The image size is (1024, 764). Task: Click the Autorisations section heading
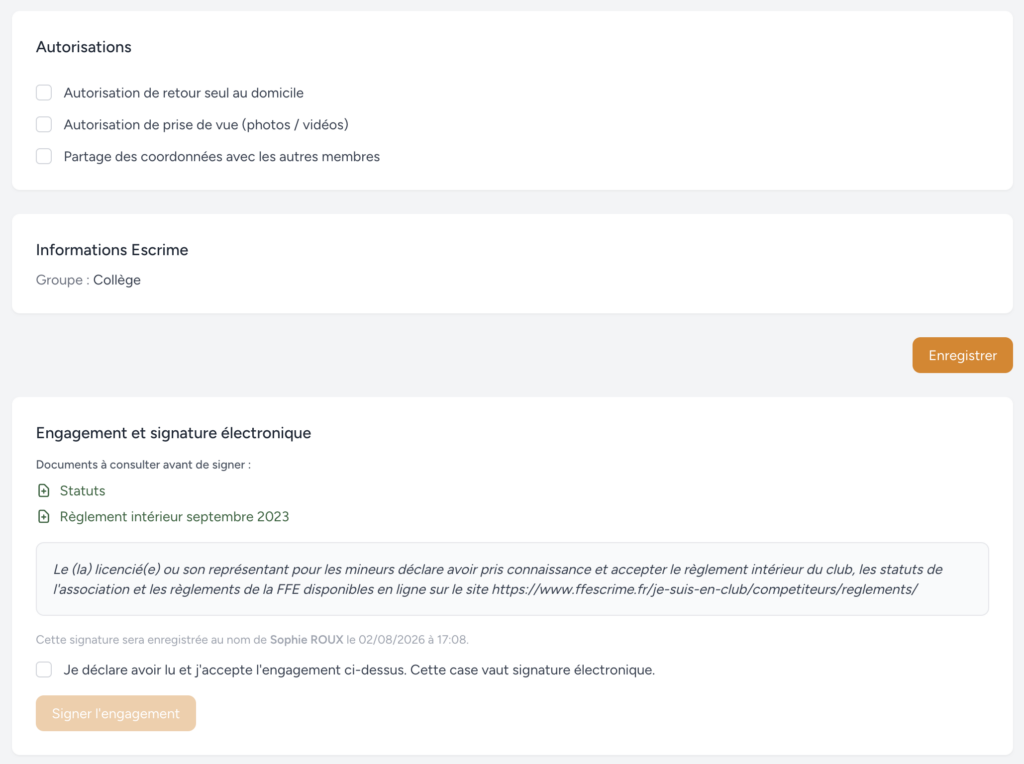[x=84, y=47]
